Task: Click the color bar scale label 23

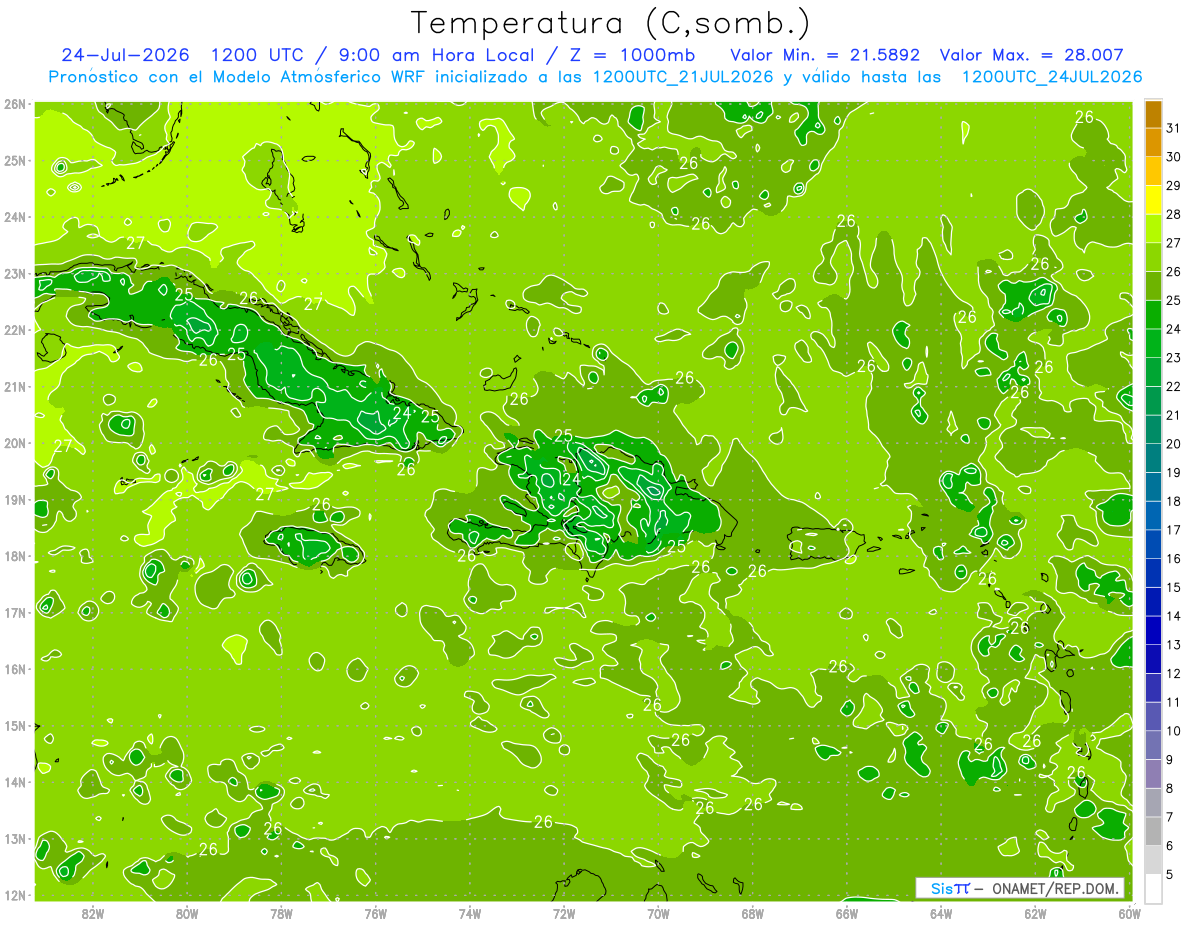Action: coord(1173,358)
